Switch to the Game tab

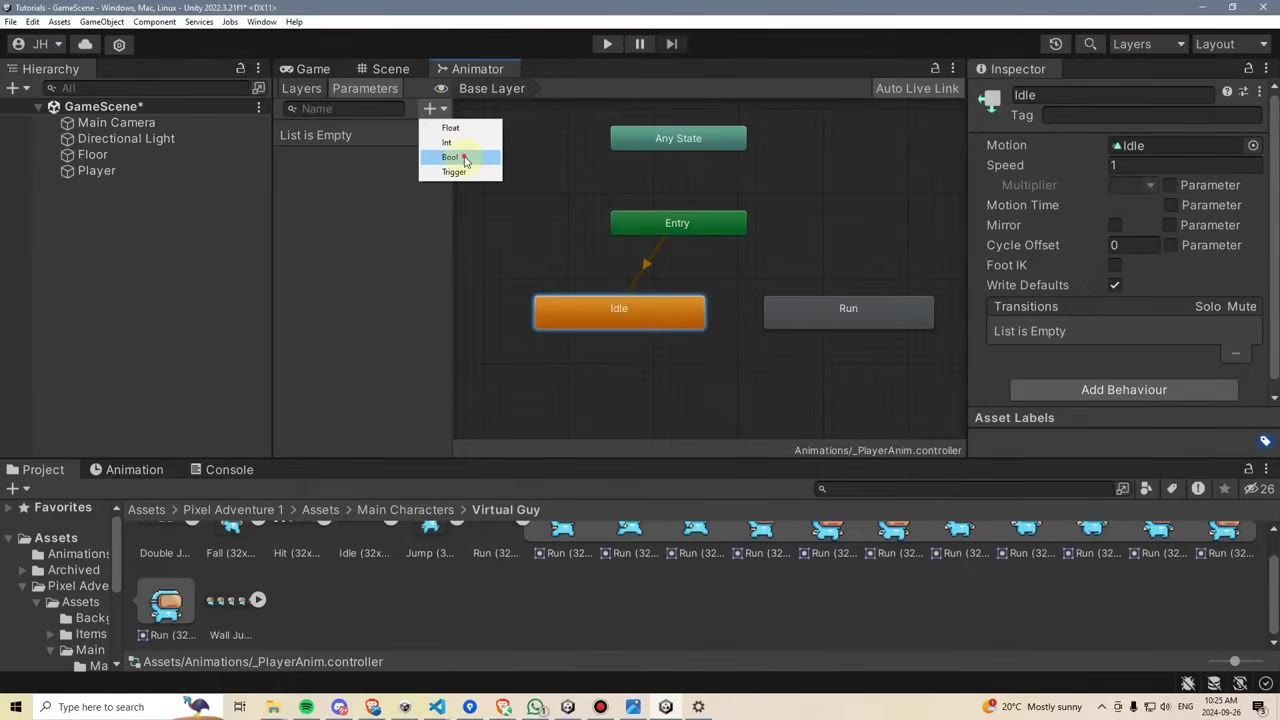tap(305, 69)
